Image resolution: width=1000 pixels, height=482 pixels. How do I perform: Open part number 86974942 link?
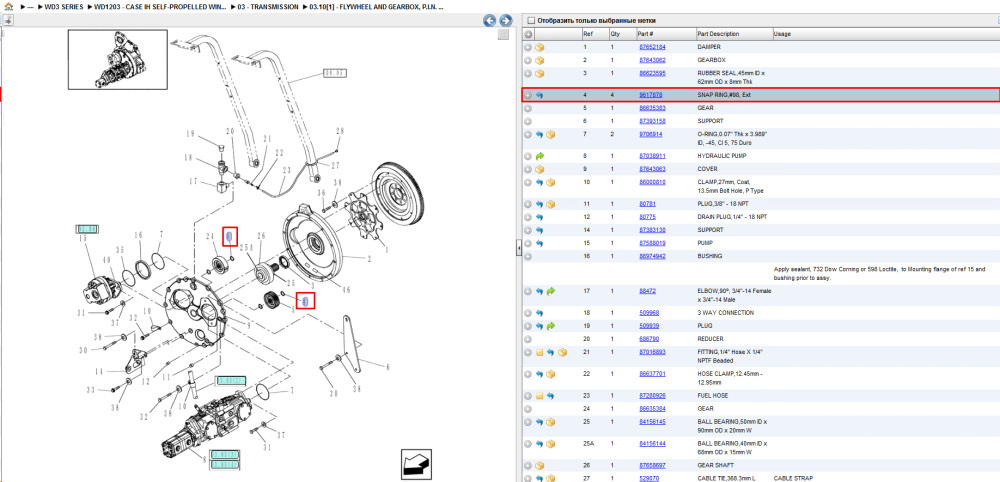click(x=652, y=256)
